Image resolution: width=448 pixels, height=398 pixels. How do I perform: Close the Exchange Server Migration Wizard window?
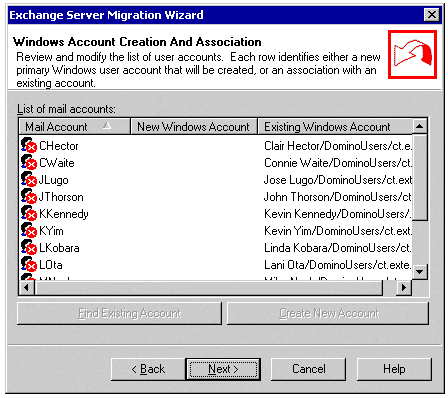tap(432, 15)
